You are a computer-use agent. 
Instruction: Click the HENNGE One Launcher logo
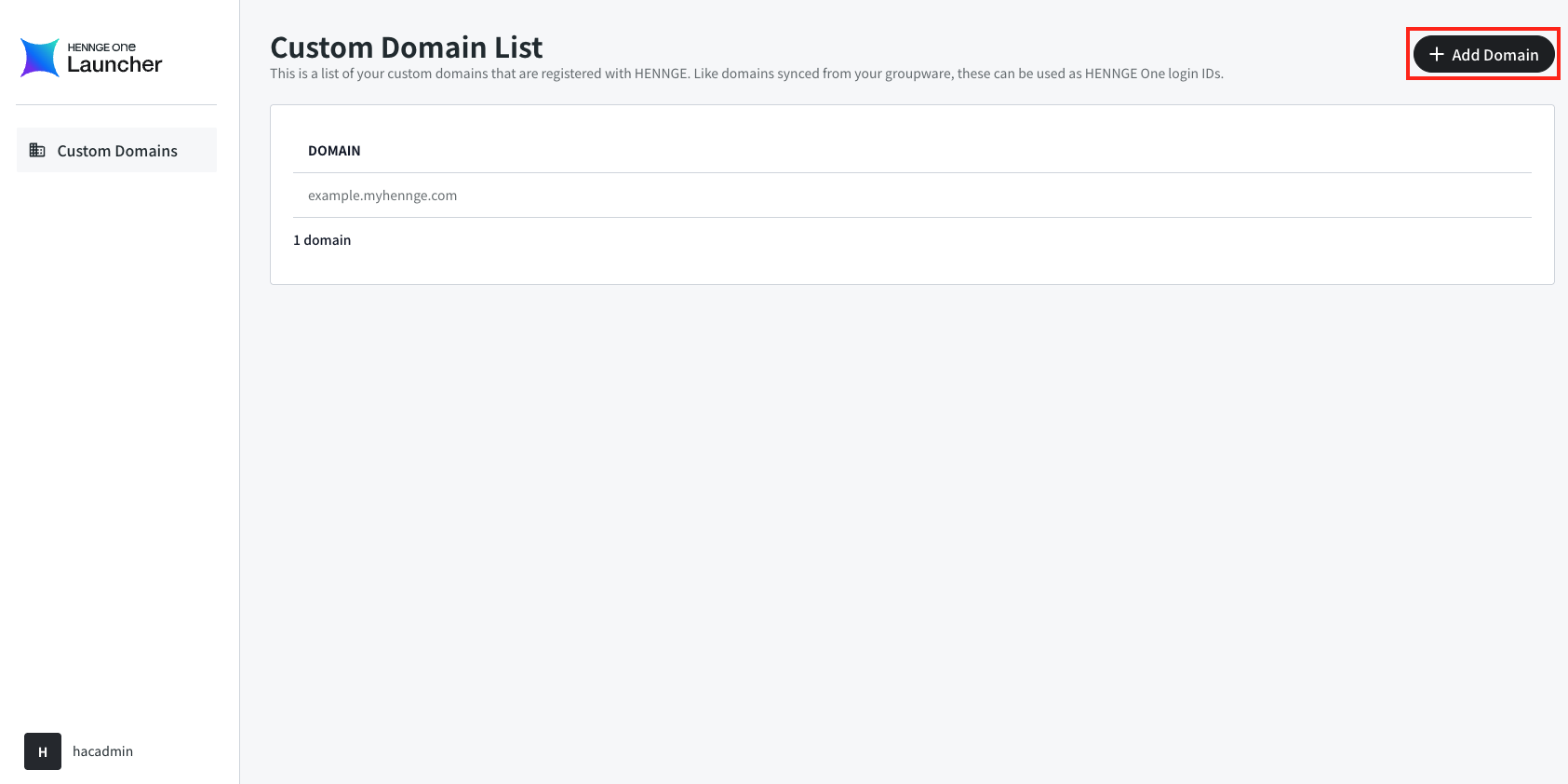tap(91, 58)
